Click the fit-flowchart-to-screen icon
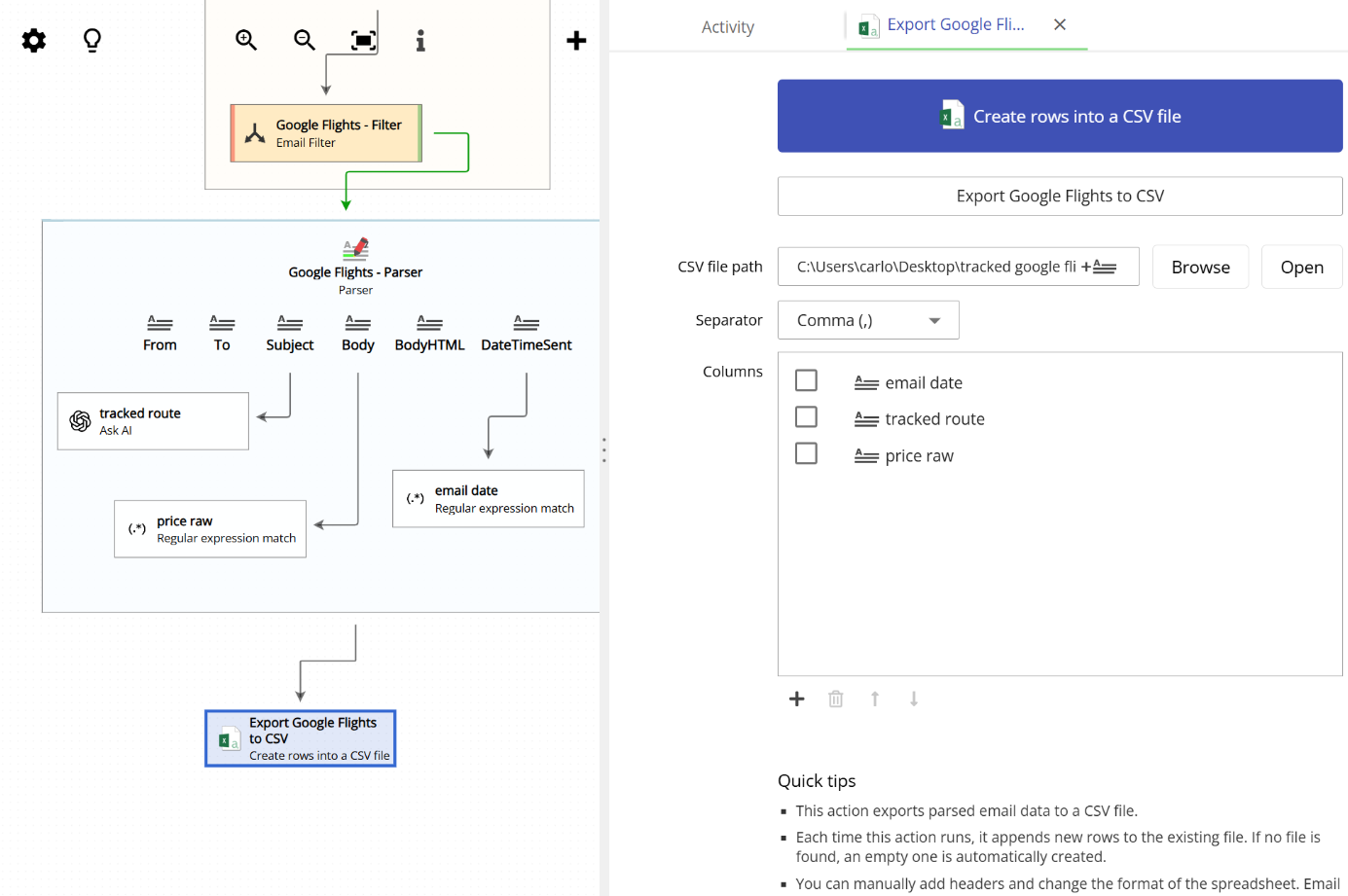 tap(361, 40)
